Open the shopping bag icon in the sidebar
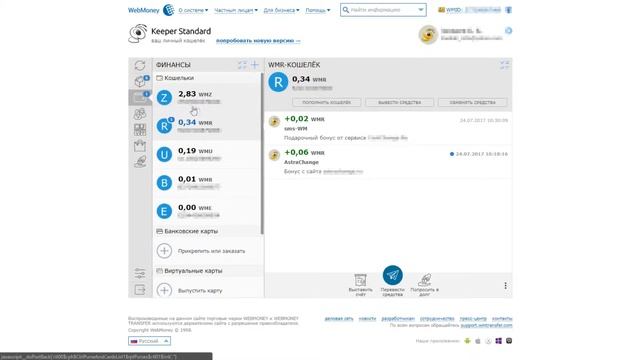640x360 pixels. tap(140, 146)
